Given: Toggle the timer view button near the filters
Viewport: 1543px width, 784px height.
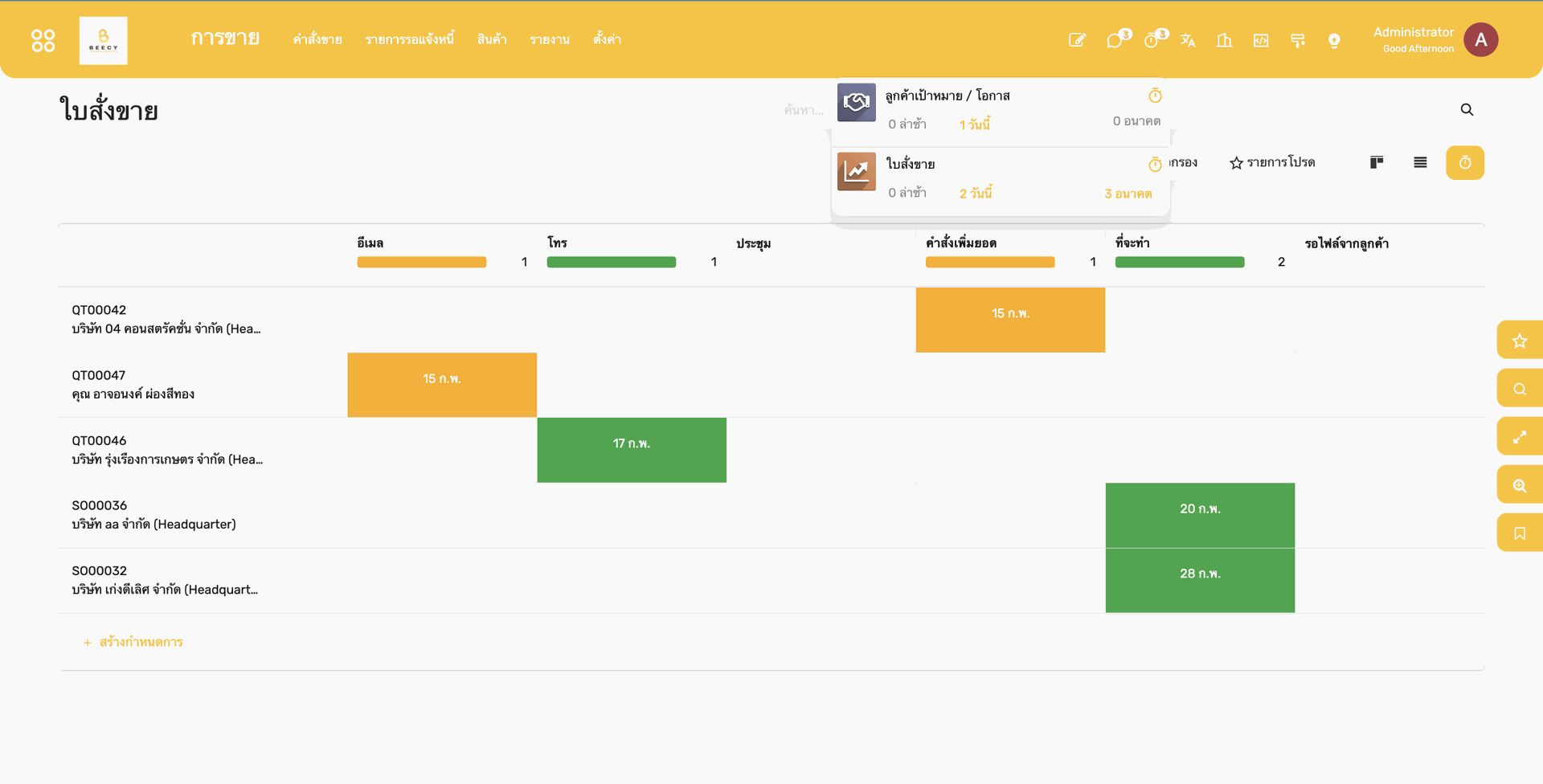Looking at the screenshot, I should pos(1465,162).
